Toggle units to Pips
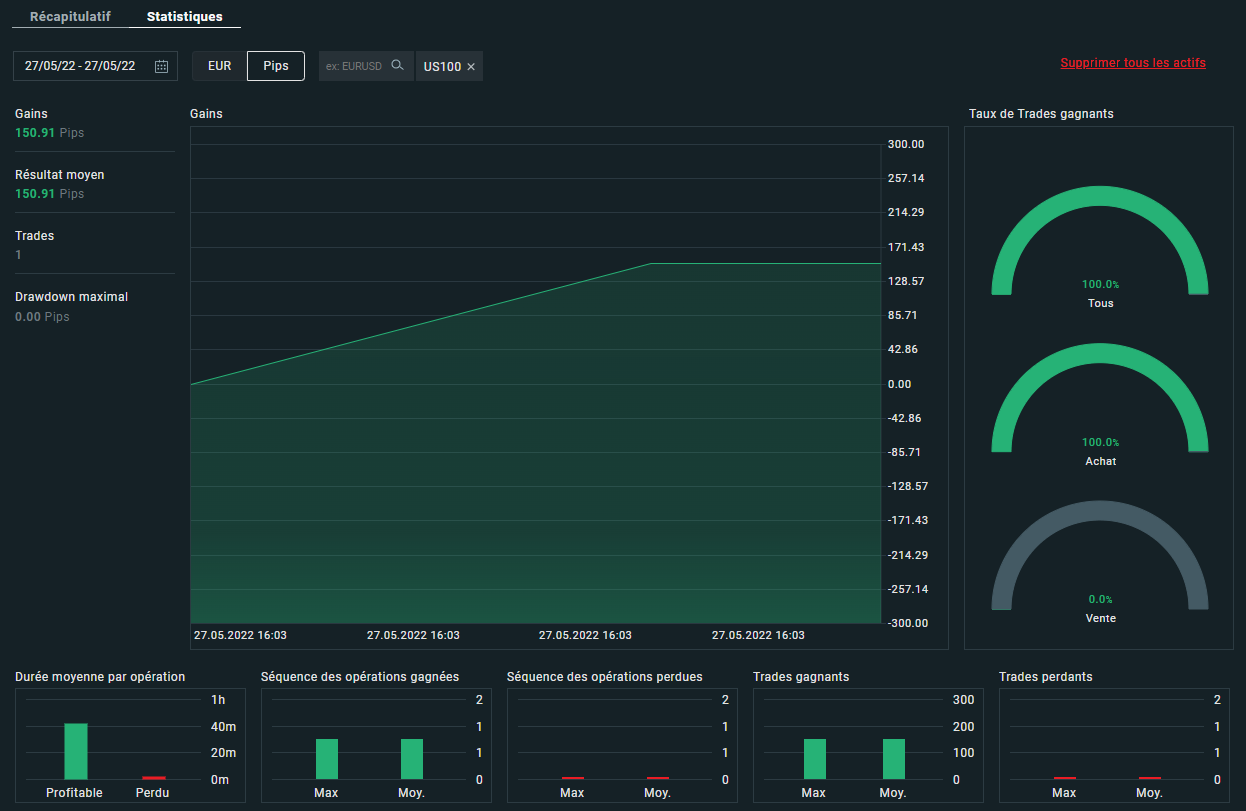 pyautogui.click(x=276, y=66)
